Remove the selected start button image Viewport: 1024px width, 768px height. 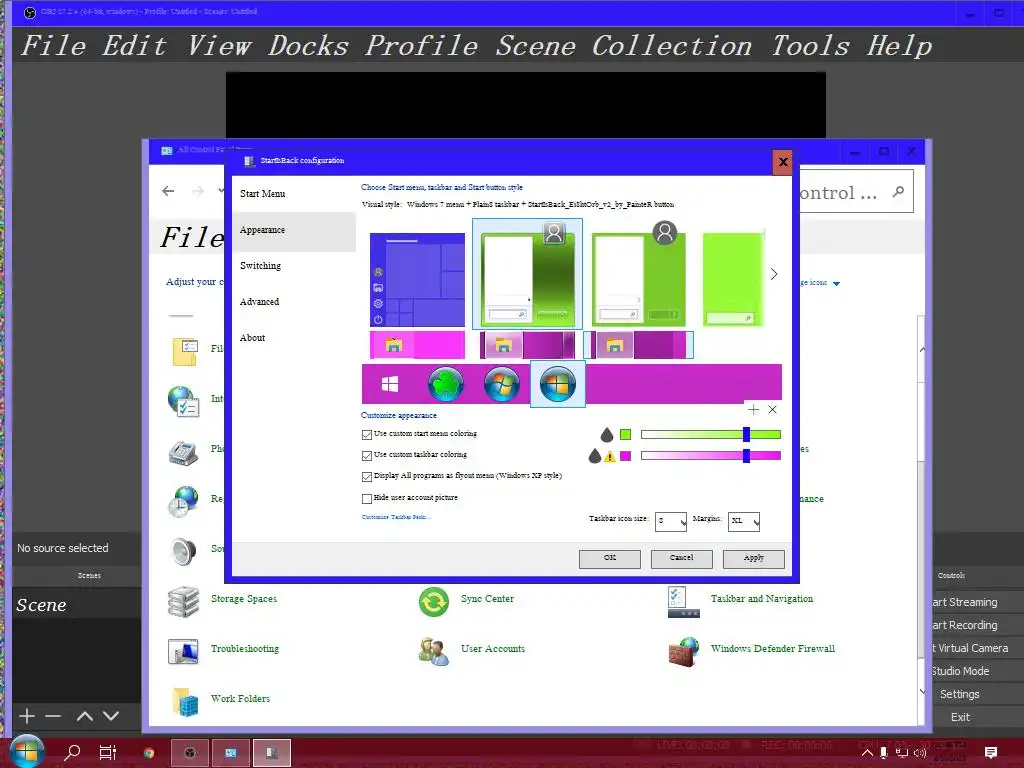[x=773, y=409]
